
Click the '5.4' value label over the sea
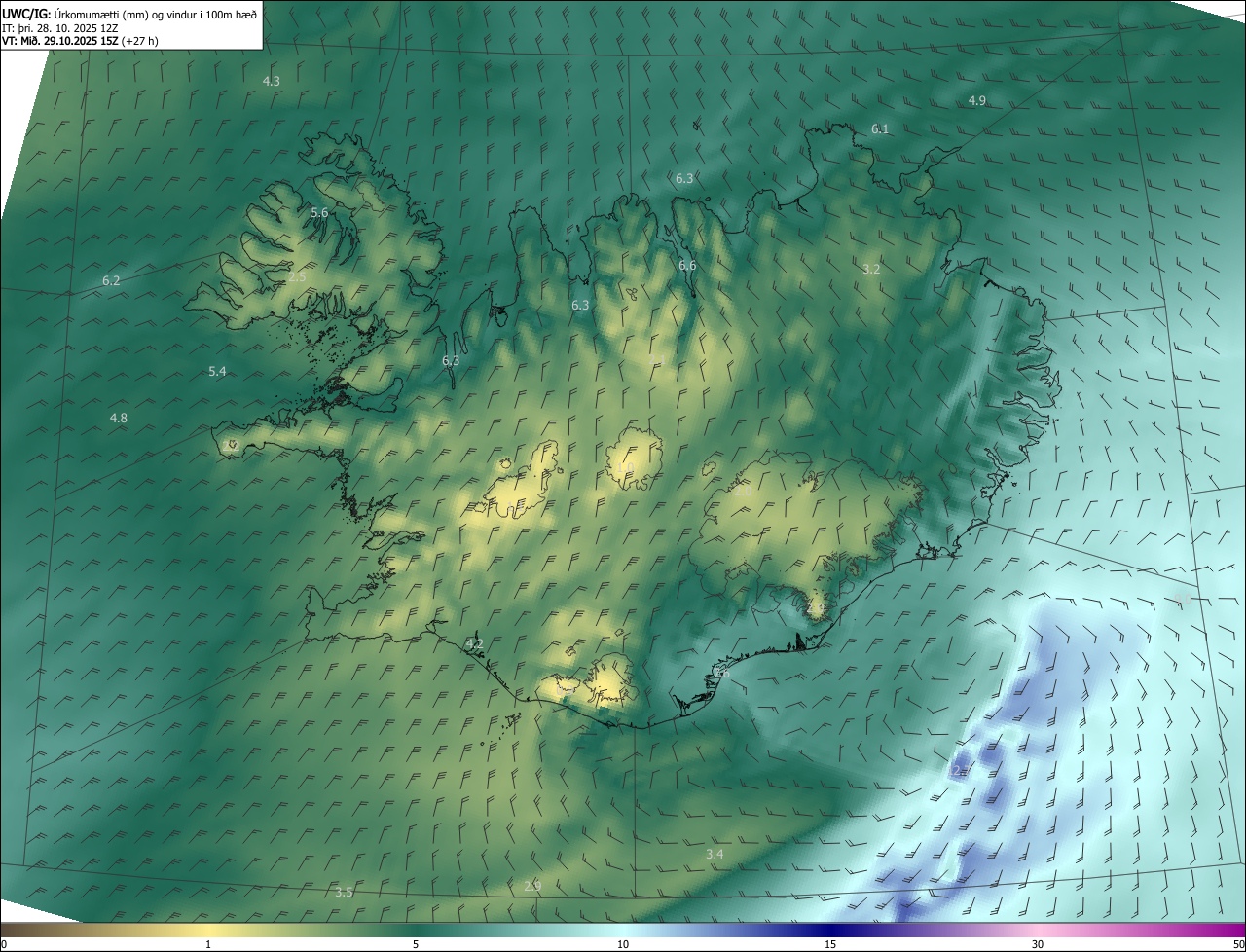pyautogui.click(x=217, y=371)
